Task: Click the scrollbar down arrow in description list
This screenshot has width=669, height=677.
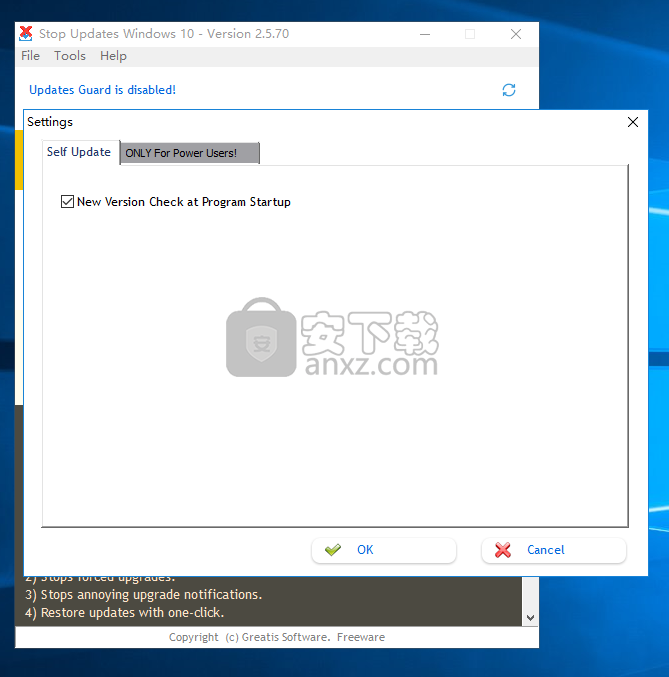Action: click(x=530, y=618)
